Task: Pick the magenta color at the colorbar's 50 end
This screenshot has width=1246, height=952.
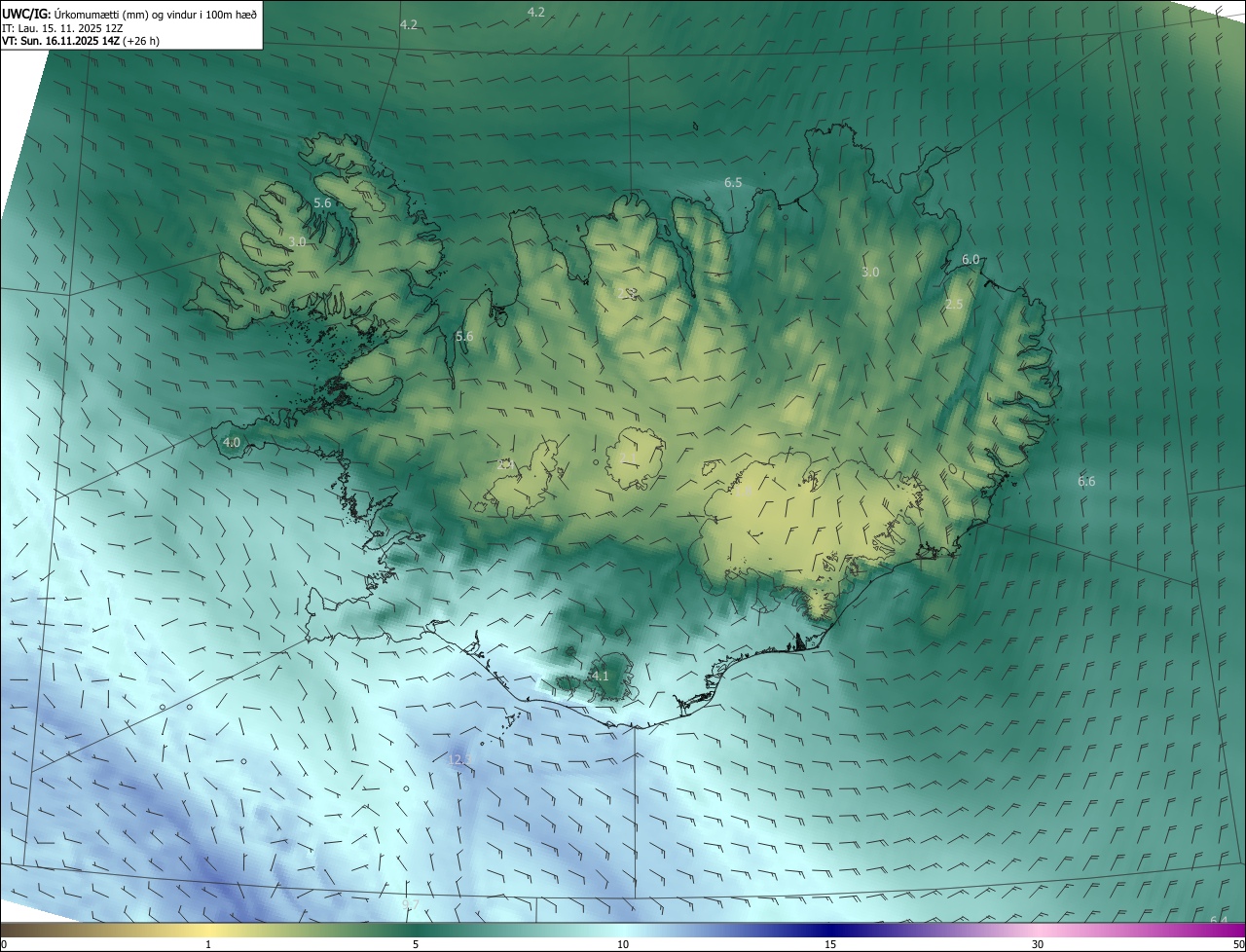Action: [x=1238, y=930]
